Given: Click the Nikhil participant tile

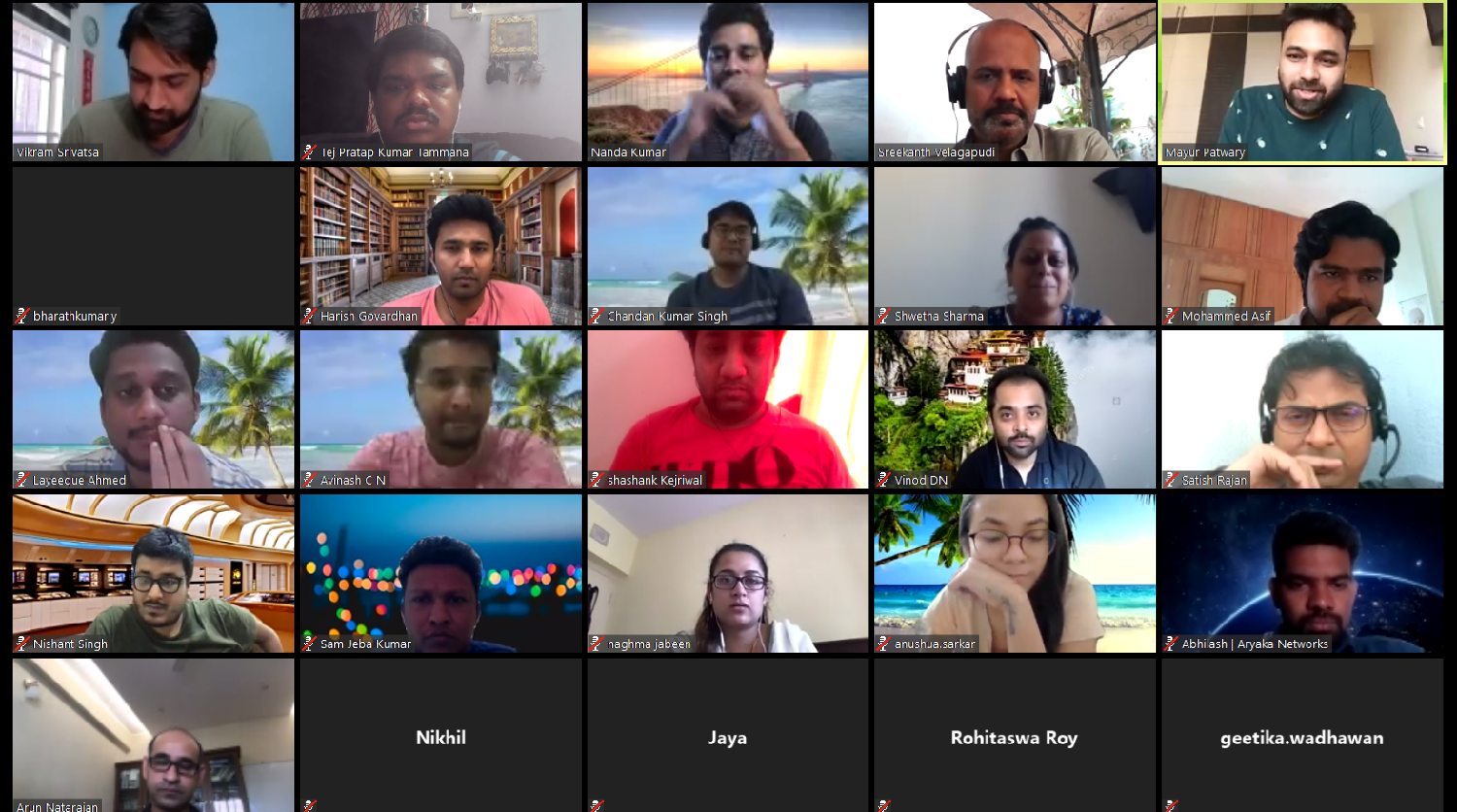Looking at the screenshot, I should 441,735.
